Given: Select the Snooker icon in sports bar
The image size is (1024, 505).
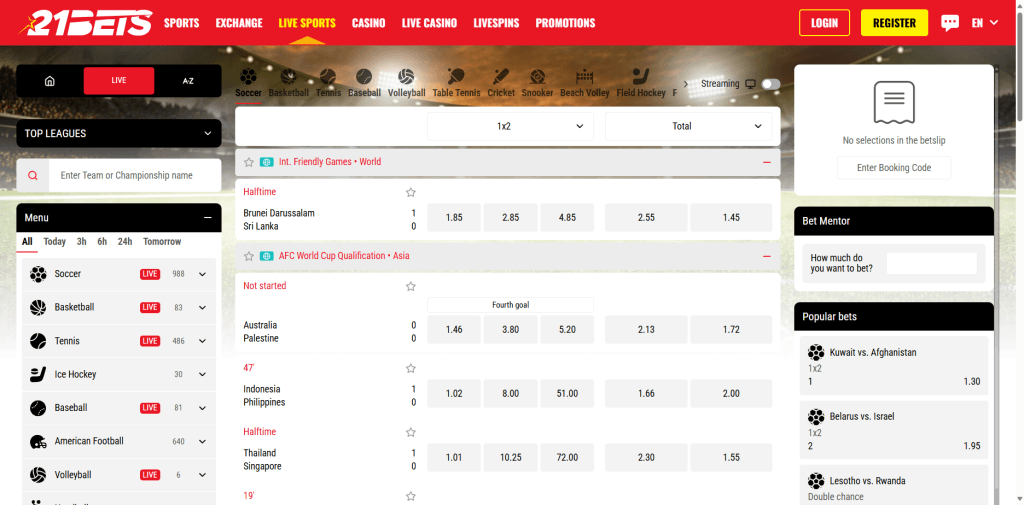Looking at the screenshot, I should click(537, 77).
